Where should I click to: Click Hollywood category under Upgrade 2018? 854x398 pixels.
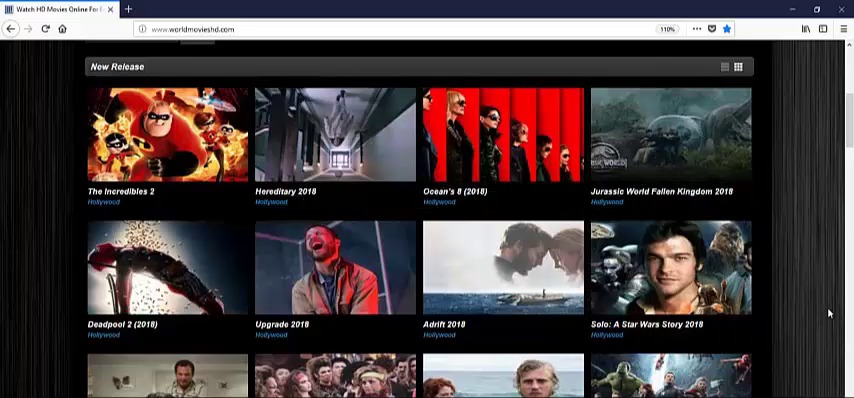click(x=271, y=335)
